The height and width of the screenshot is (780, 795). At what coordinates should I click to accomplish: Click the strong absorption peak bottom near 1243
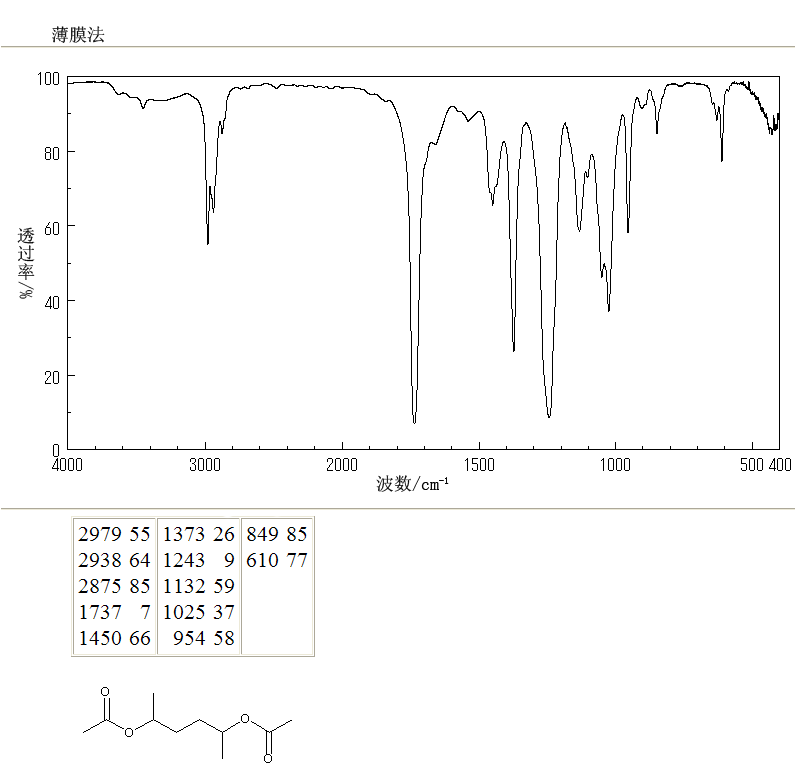coord(549,415)
